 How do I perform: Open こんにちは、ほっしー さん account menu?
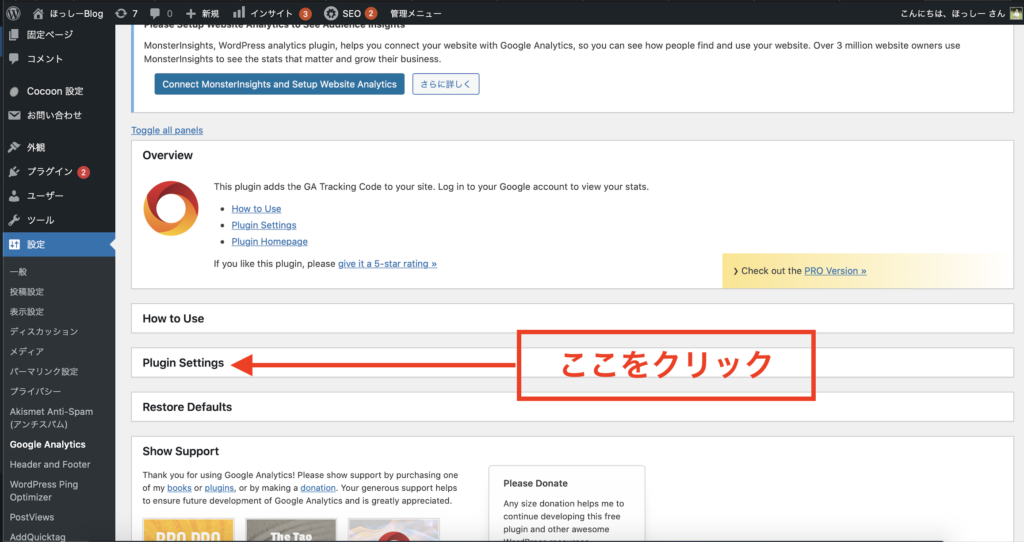click(x=952, y=13)
